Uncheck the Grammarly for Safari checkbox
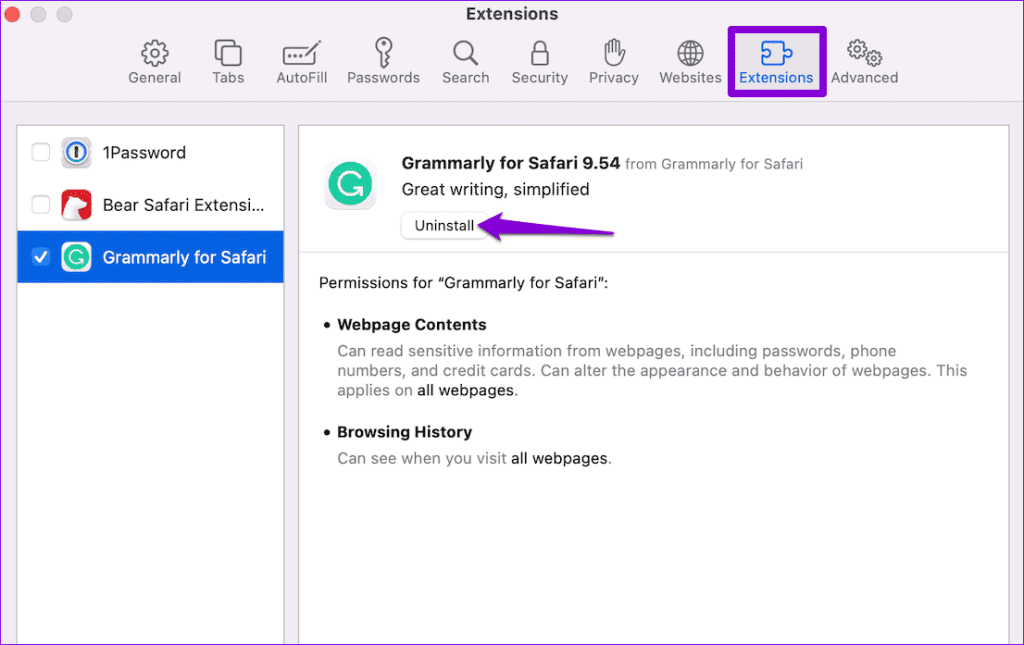This screenshot has width=1024, height=645. (x=40, y=257)
